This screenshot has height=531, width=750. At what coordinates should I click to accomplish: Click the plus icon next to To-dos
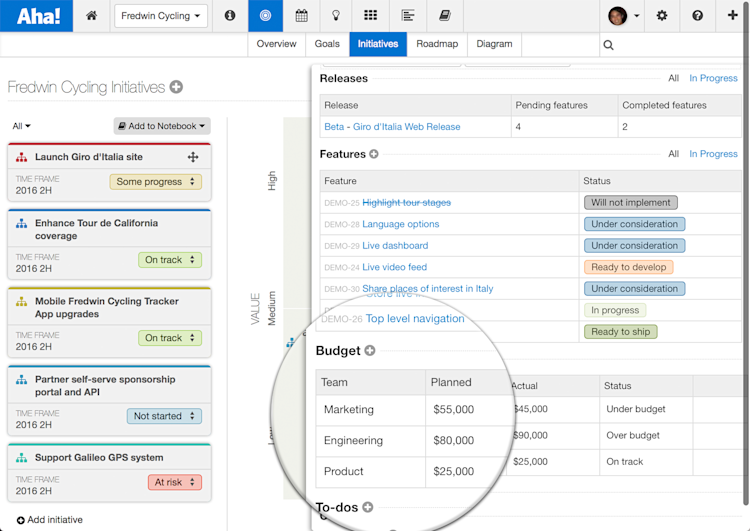pyautogui.click(x=367, y=507)
